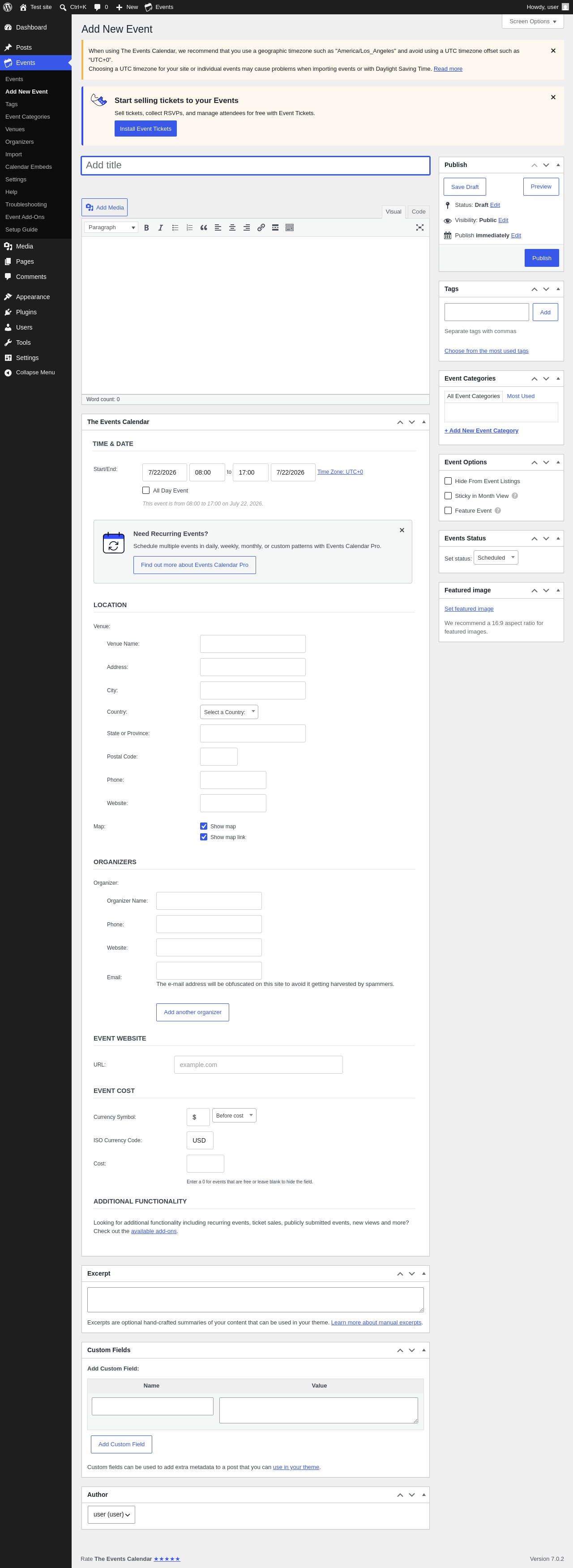Align text center in editor
Image resolution: width=573 pixels, height=1568 pixels.
coord(232,227)
